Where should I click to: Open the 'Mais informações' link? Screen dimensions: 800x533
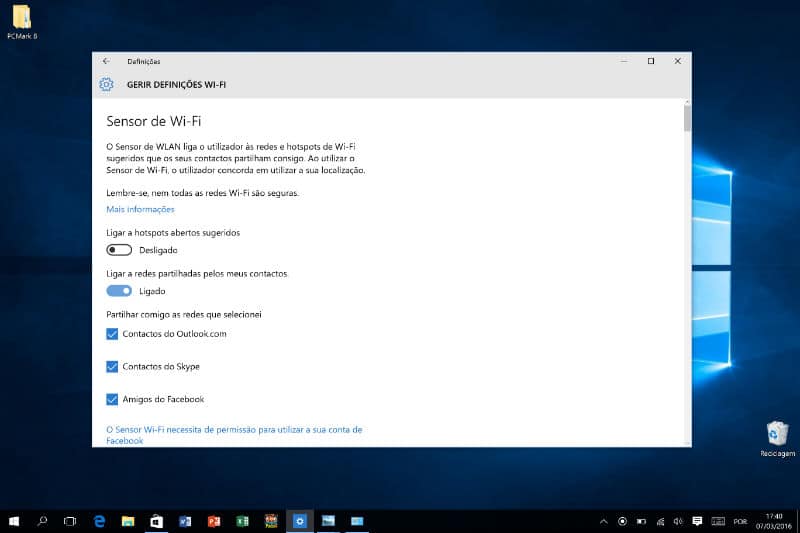pos(140,209)
